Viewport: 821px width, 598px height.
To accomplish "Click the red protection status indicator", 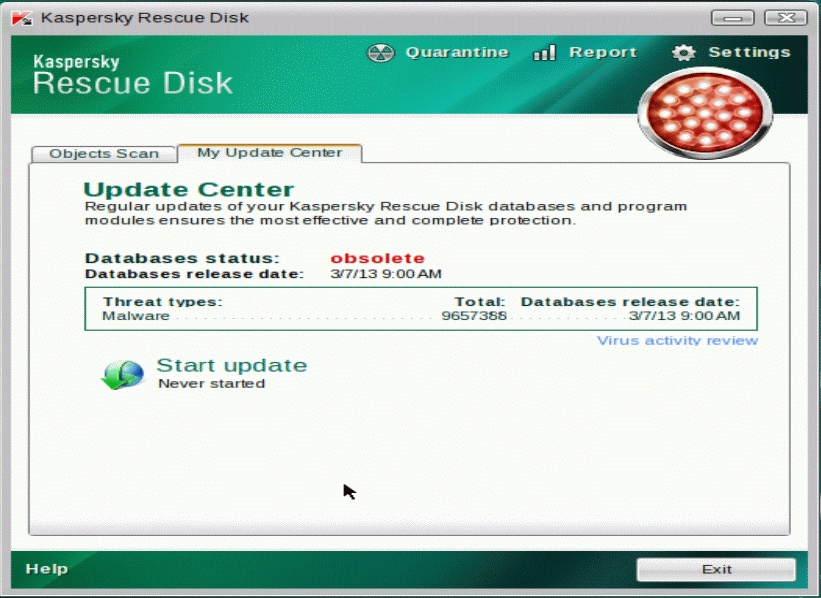I will tap(705, 114).
